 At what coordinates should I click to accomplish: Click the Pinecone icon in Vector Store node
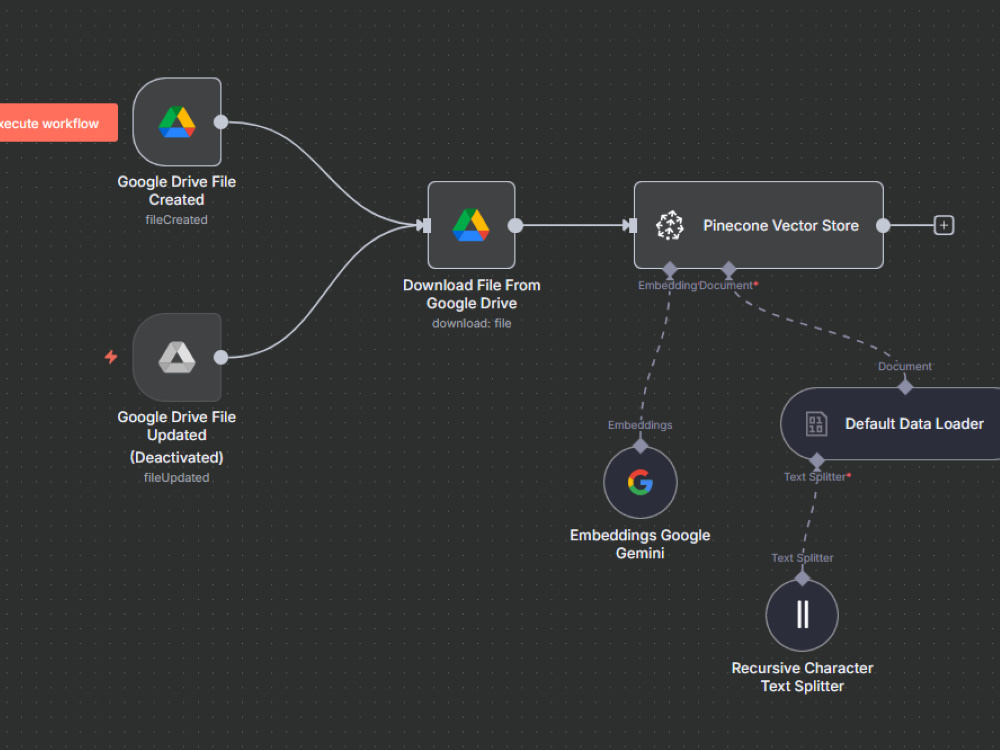[x=670, y=226]
